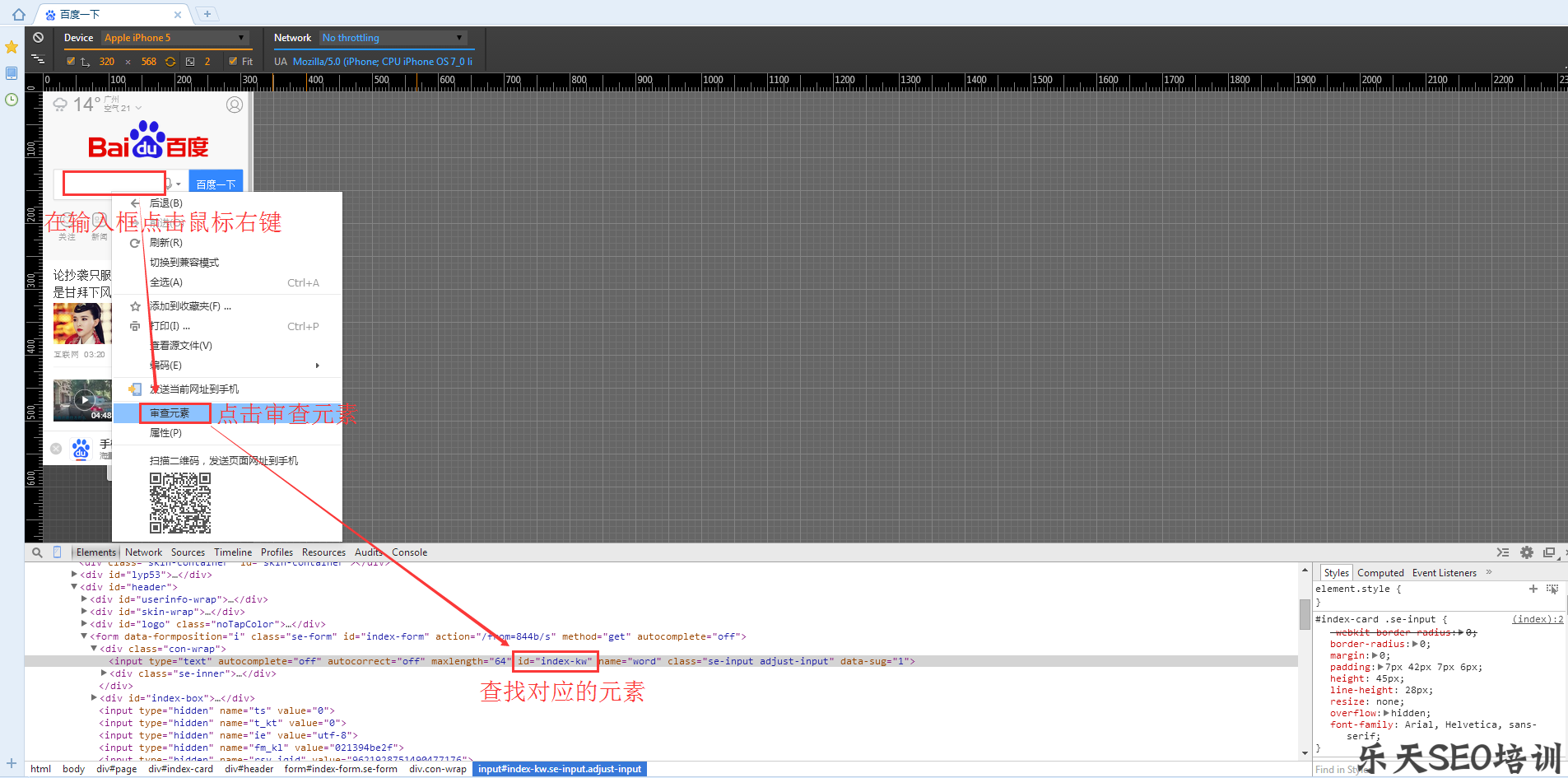Expand the div id="logo" tree node
Image resolution: width=1568 pixels, height=778 pixels.
tap(84, 624)
